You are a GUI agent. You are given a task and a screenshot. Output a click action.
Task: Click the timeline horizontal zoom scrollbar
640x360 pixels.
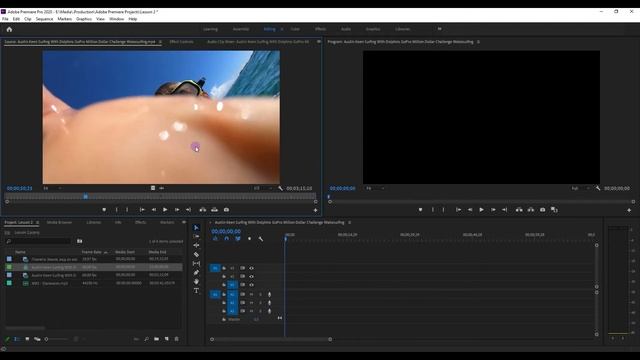pyautogui.click(x=271, y=339)
